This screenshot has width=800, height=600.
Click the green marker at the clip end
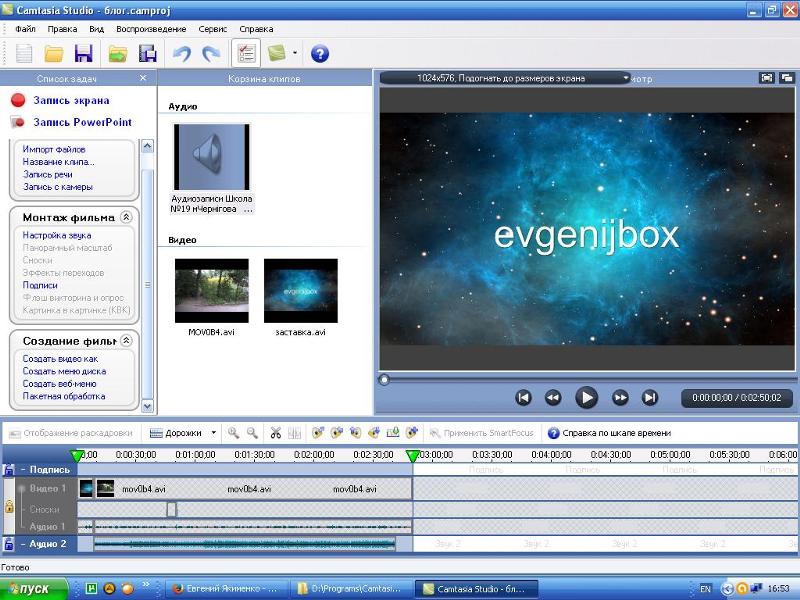tap(412, 455)
